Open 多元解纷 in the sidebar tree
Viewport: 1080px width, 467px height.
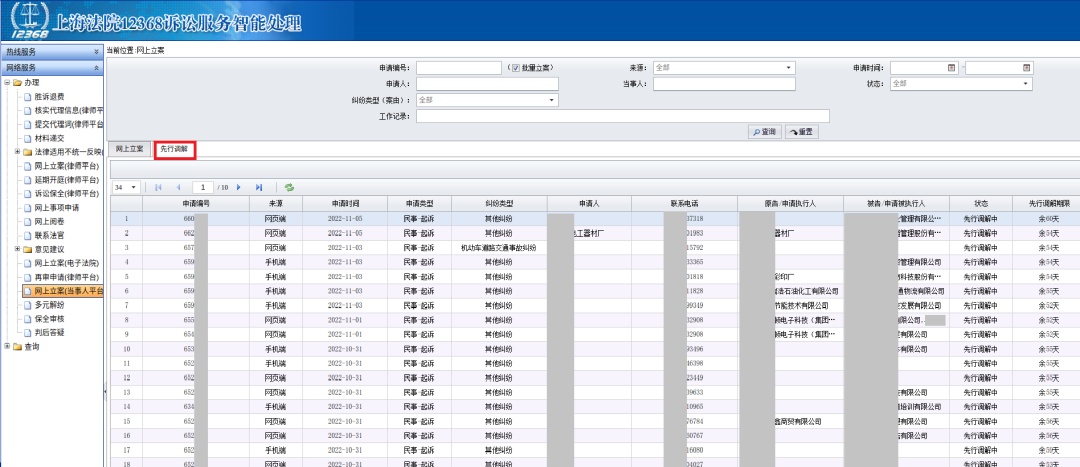[50, 305]
